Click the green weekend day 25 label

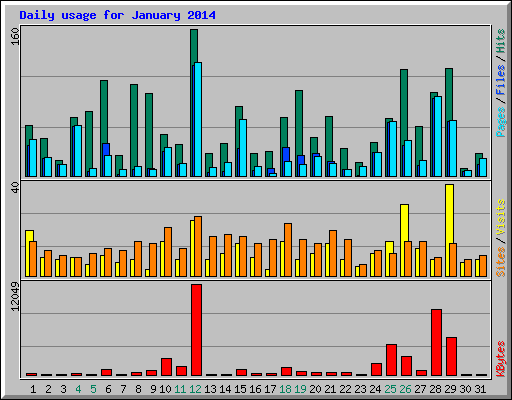(390, 389)
